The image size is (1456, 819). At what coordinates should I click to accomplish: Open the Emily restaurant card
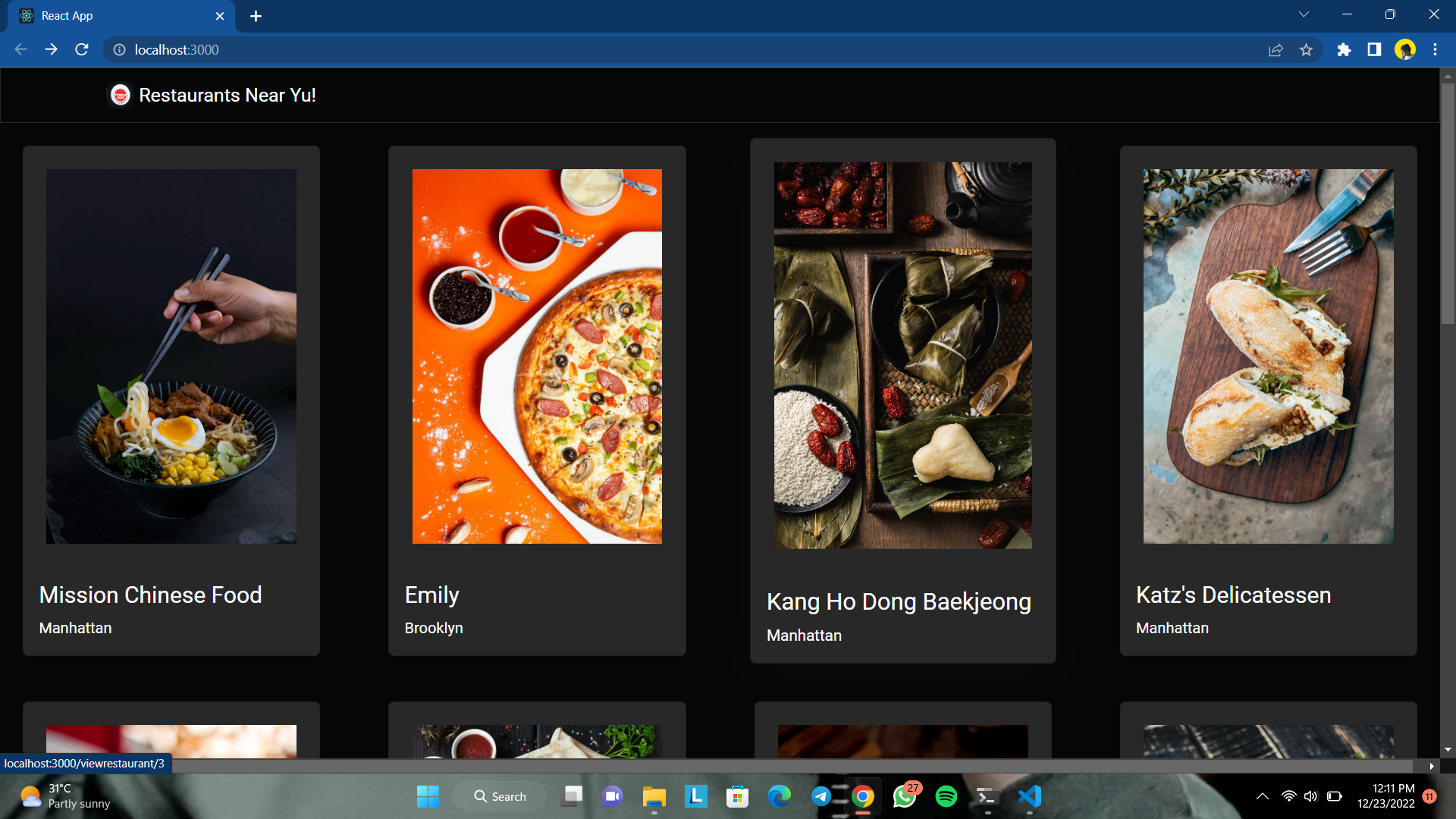pos(537,400)
